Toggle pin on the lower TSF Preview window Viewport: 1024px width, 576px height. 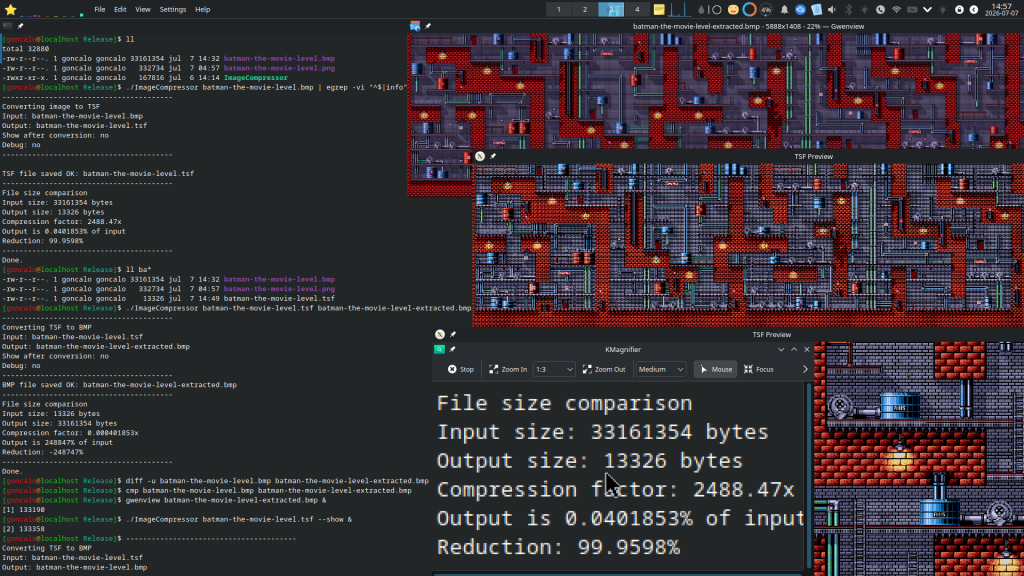453,334
